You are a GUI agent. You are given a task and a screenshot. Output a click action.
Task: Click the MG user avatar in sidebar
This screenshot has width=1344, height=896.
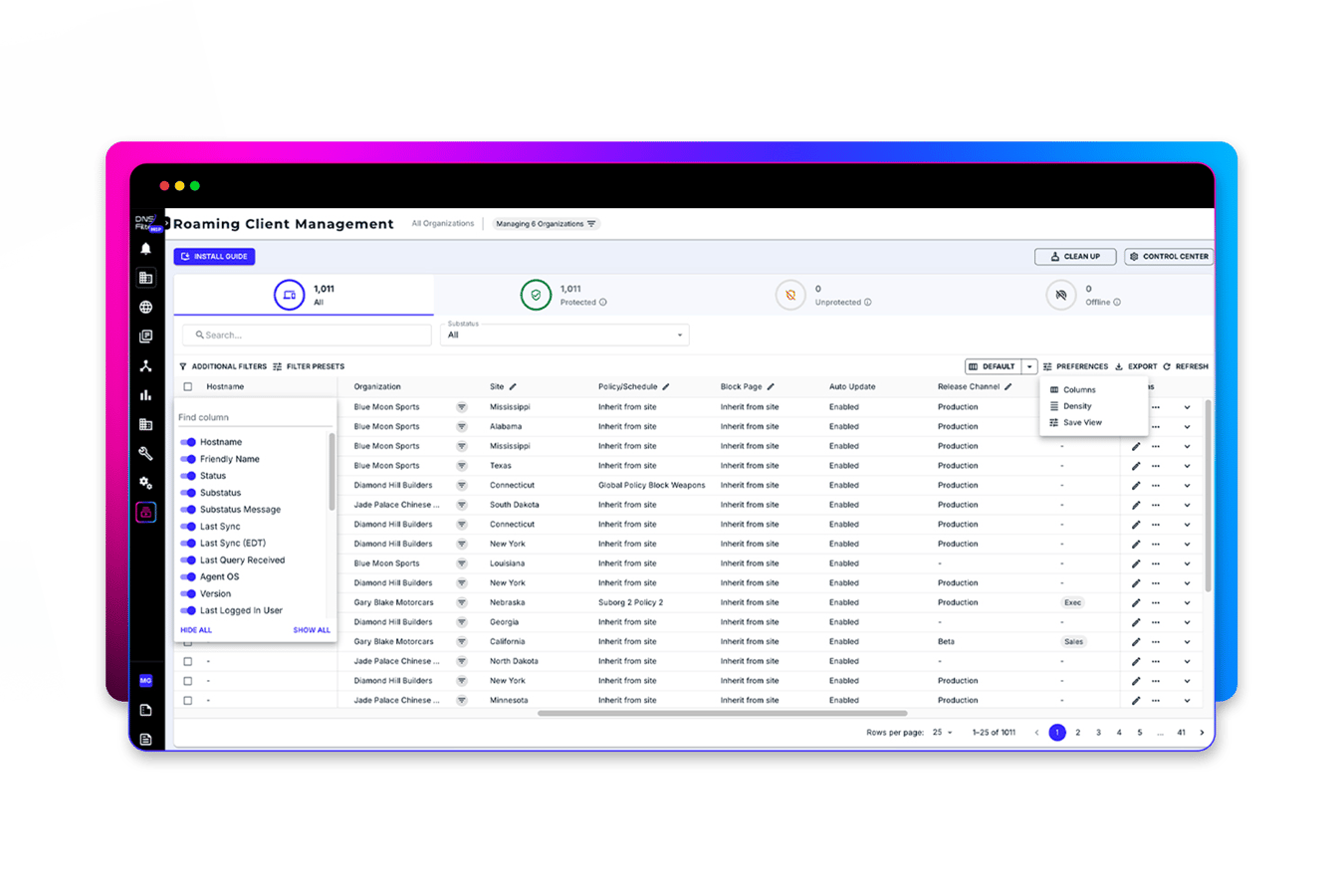pyautogui.click(x=146, y=681)
